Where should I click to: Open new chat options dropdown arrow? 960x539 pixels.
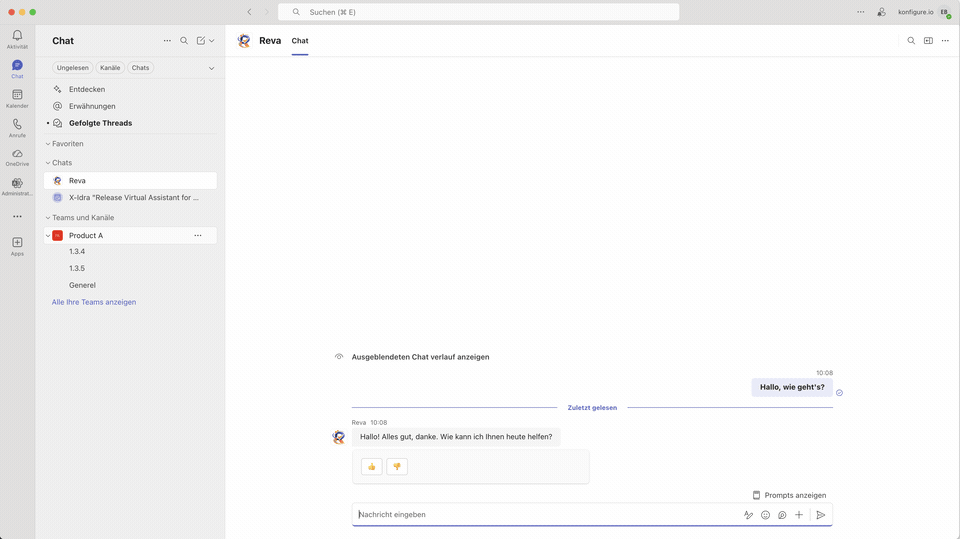click(x=212, y=41)
